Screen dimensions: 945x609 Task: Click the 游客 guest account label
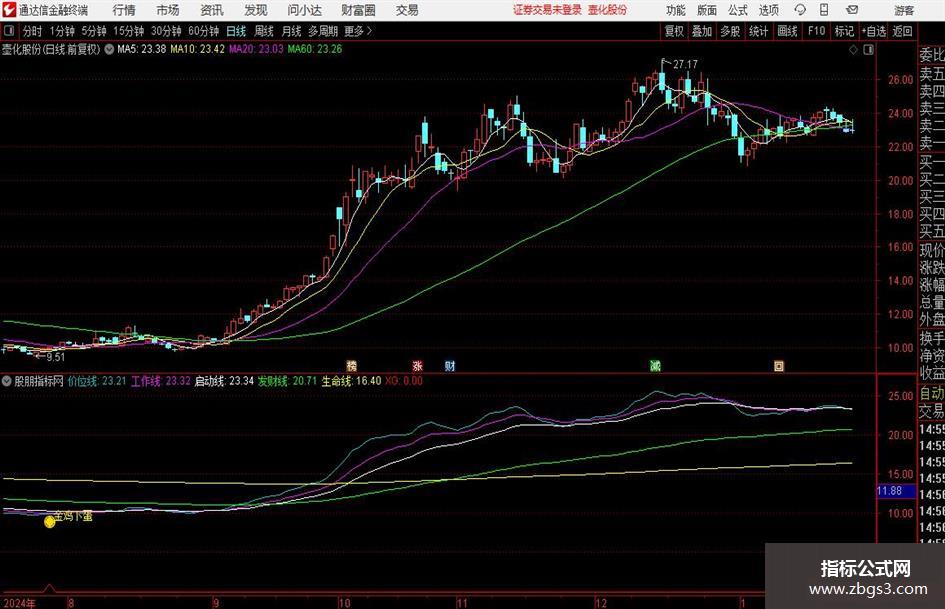(x=904, y=10)
